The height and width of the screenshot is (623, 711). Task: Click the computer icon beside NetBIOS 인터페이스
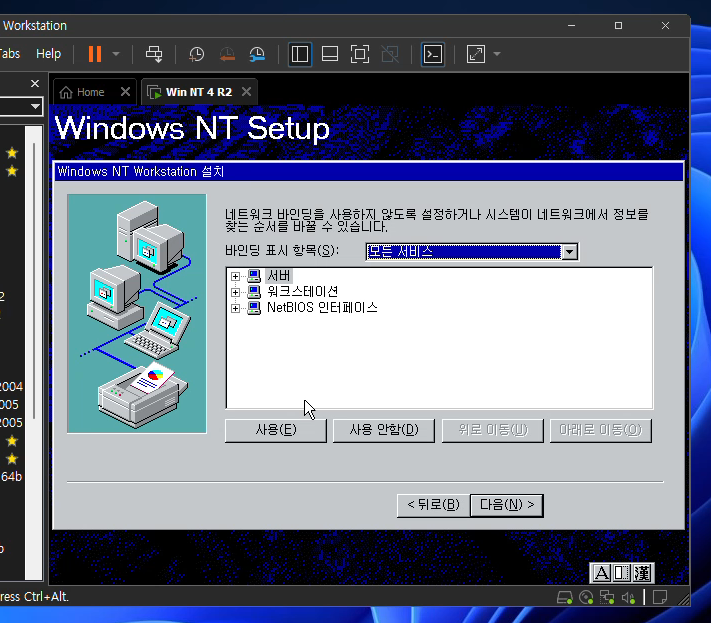[x=254, y=308]
